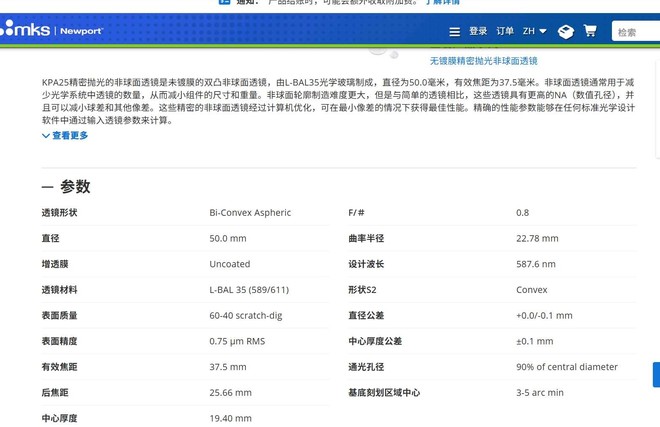
Task: Select the 587.6 nm value
Action: [x=536, y=264]
